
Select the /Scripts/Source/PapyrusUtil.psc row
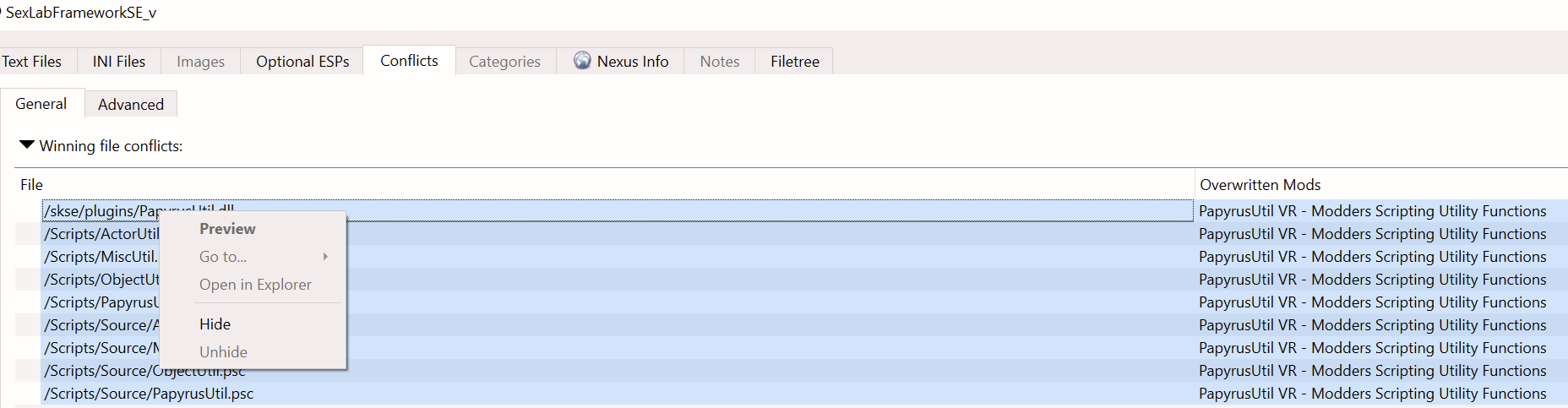pyautogui.click(x=618, y=394)
